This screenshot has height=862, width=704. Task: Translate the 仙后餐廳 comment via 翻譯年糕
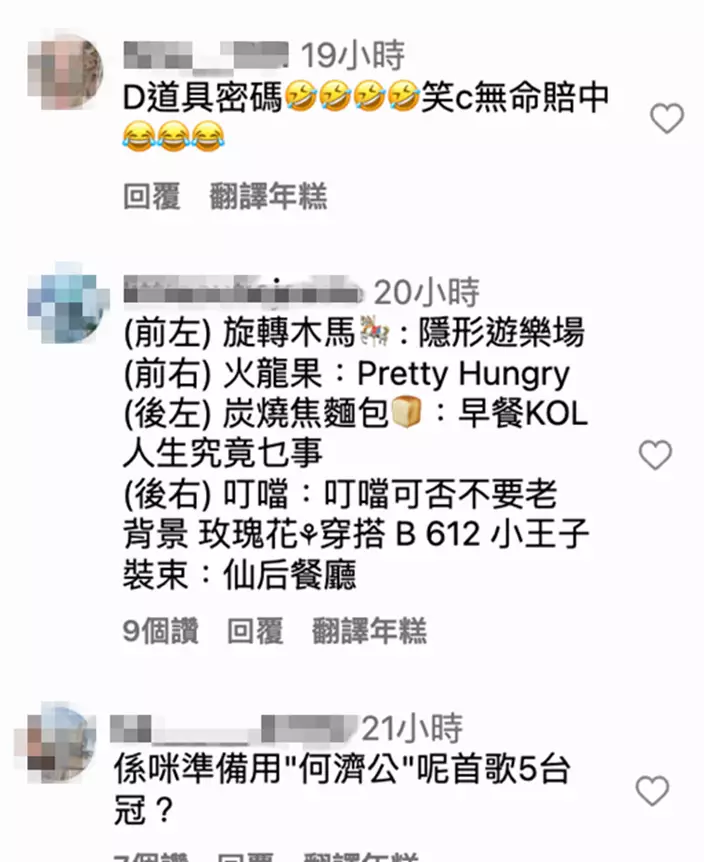(369, 630)
